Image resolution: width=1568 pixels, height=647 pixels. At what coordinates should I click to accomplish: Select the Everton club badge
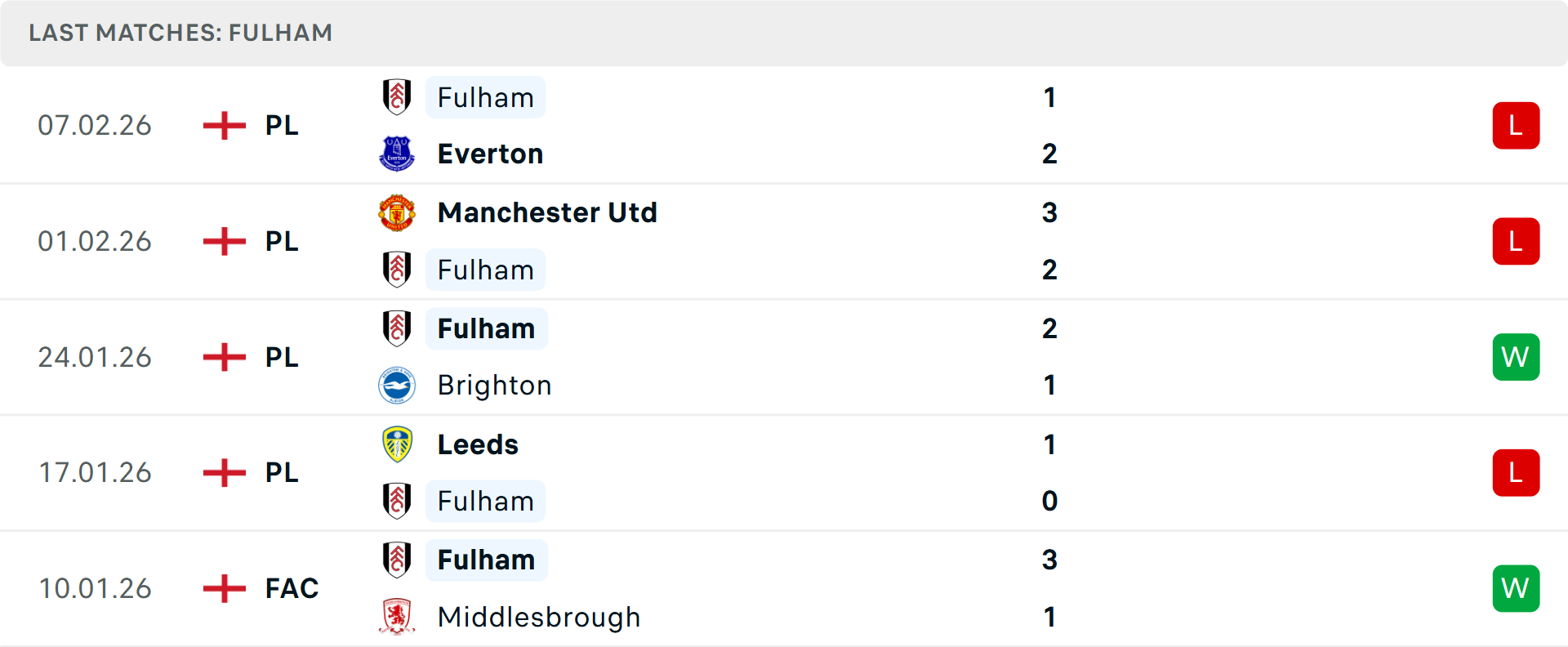pyautogui.click(x=397, y=153)
